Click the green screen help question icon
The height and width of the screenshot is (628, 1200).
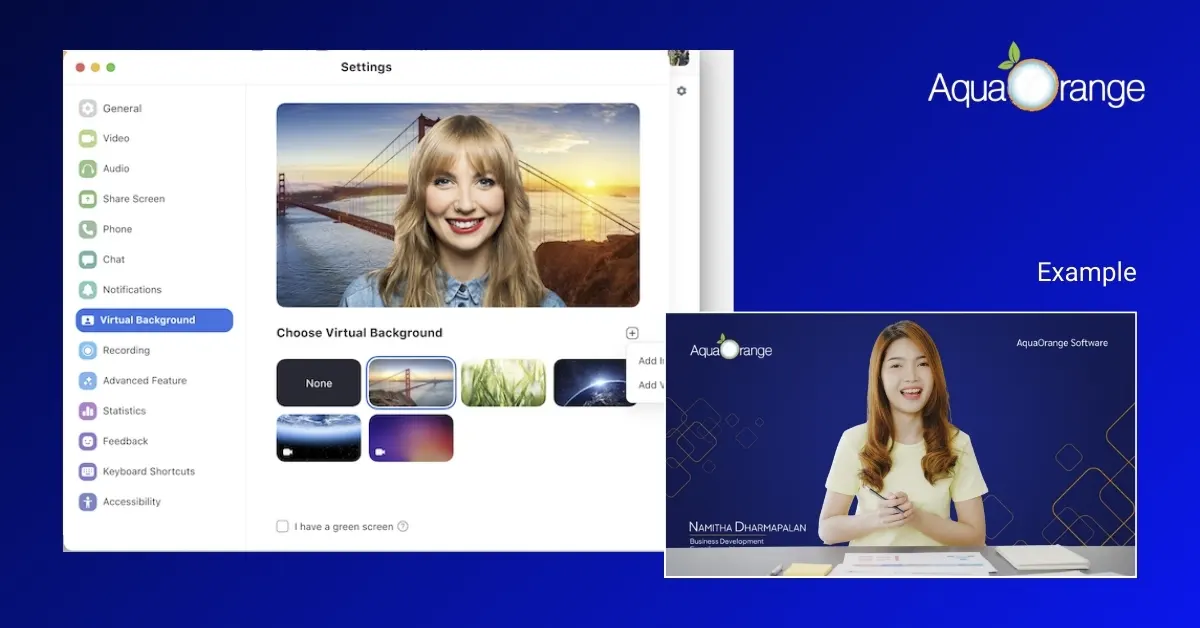point(403,526)
